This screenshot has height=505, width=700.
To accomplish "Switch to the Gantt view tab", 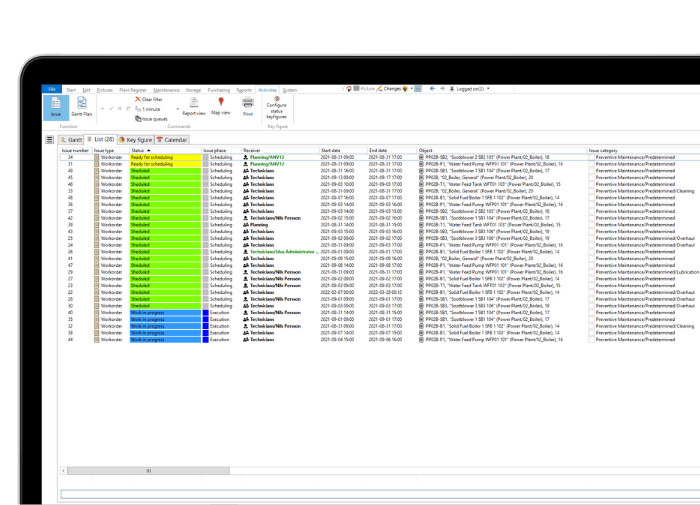I will click(71, 140).
